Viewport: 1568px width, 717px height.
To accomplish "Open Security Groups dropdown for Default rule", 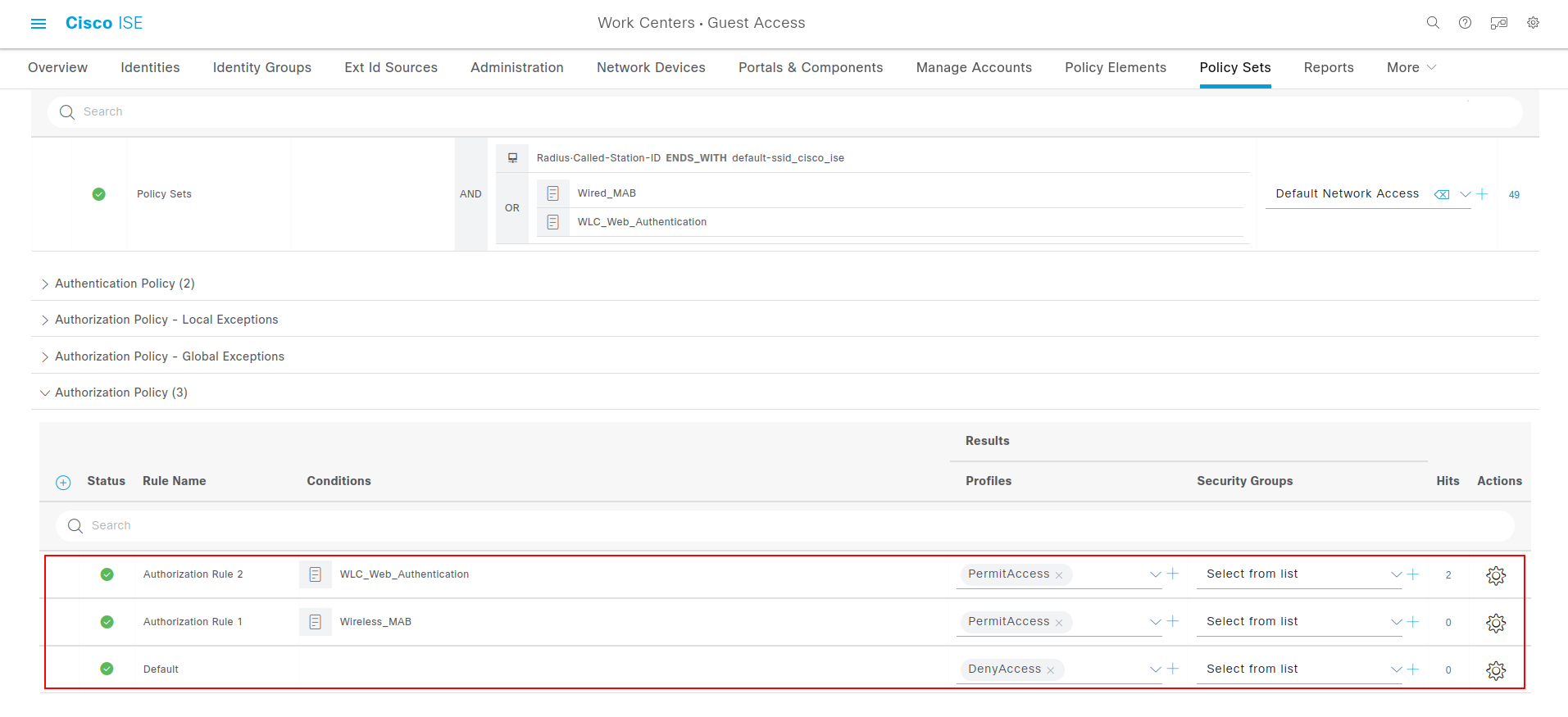I will (1396, 669).
